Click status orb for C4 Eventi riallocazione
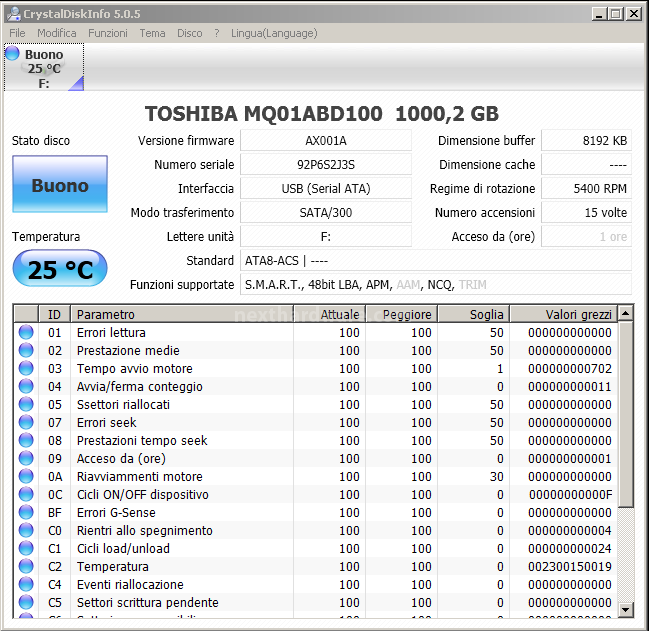649x631 pixels. [26, 584]
